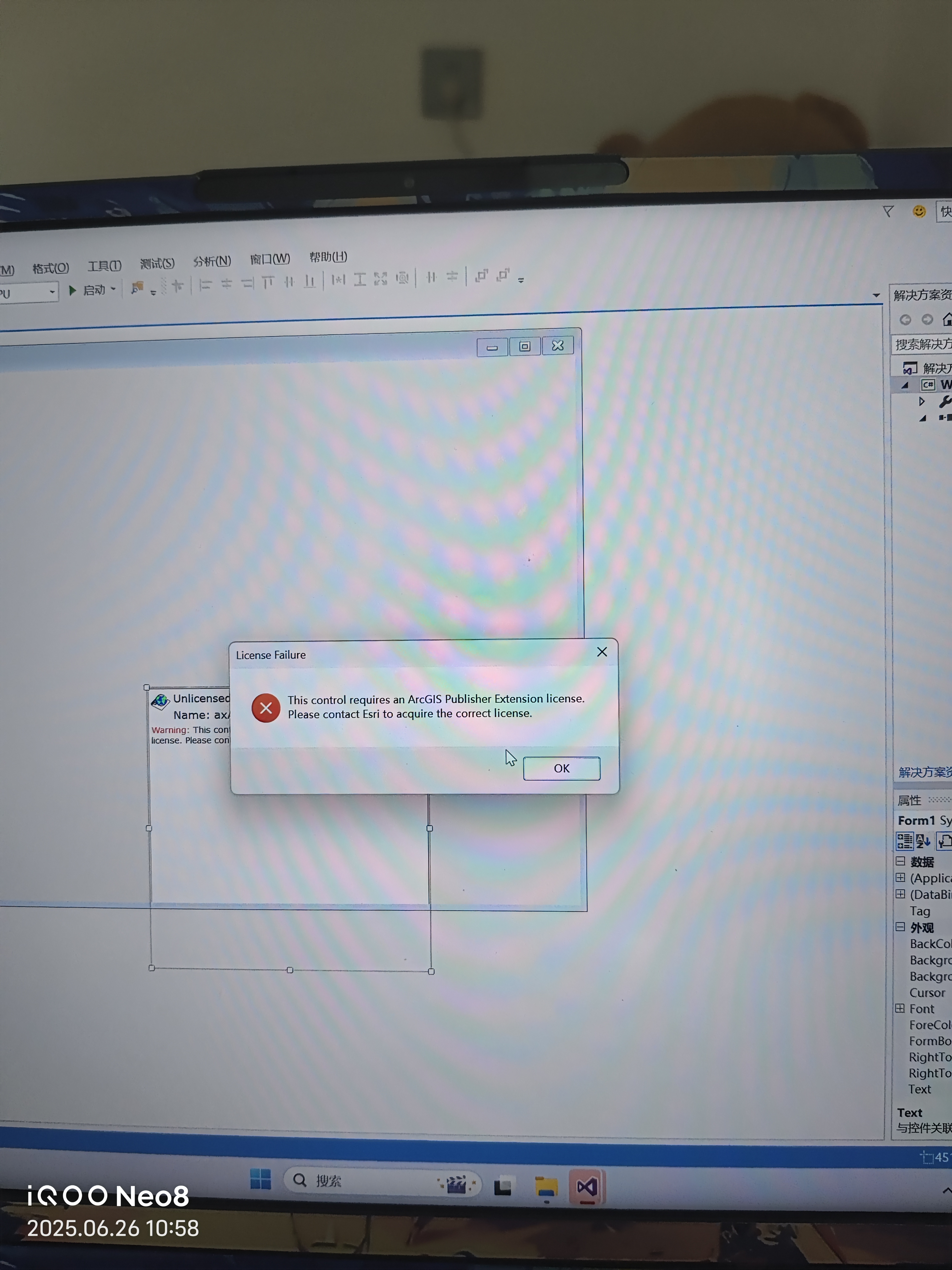Select the Cursor property row
The image size is (952, 1270).
927,993
